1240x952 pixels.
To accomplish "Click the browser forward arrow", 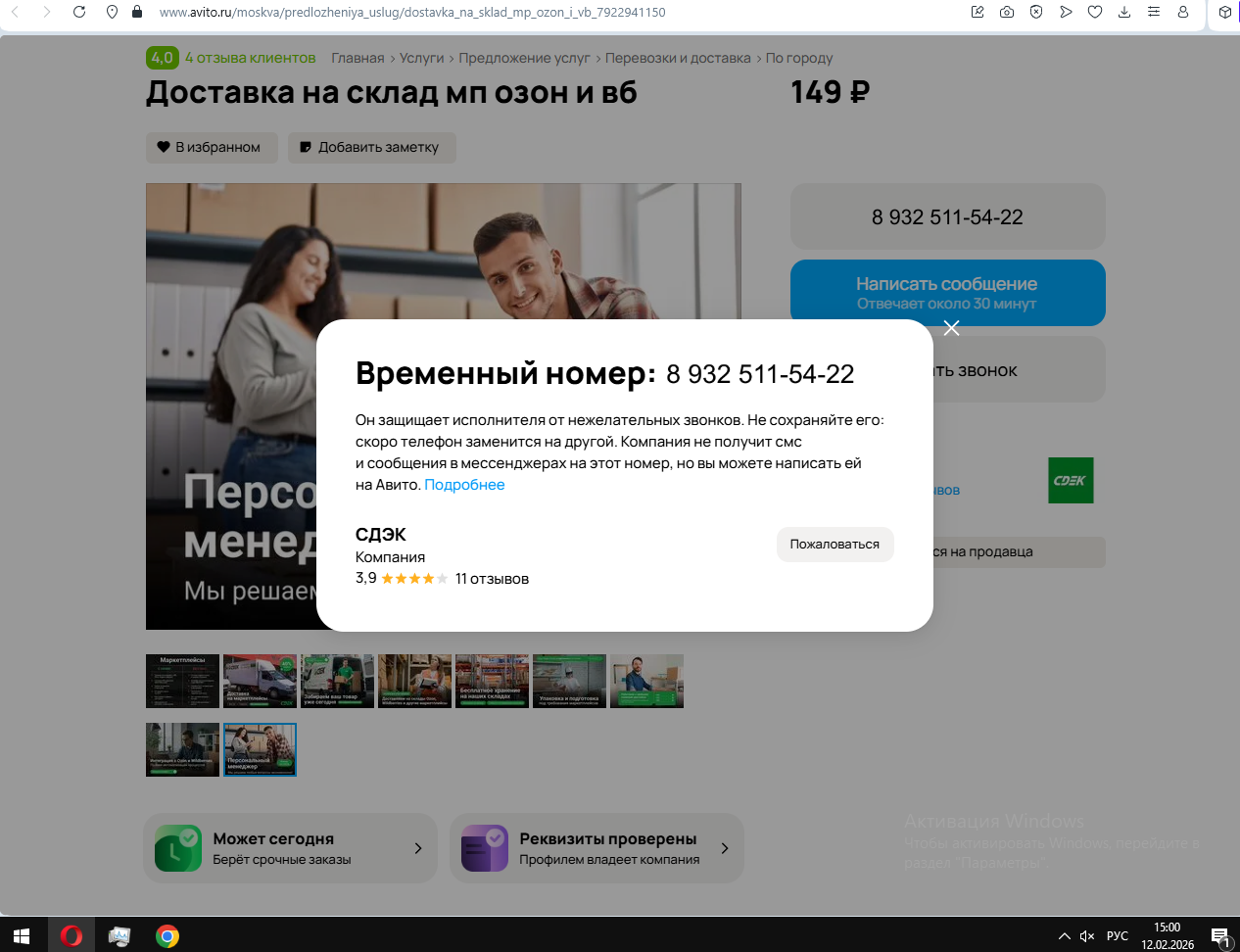I will (x=47, y=12).
